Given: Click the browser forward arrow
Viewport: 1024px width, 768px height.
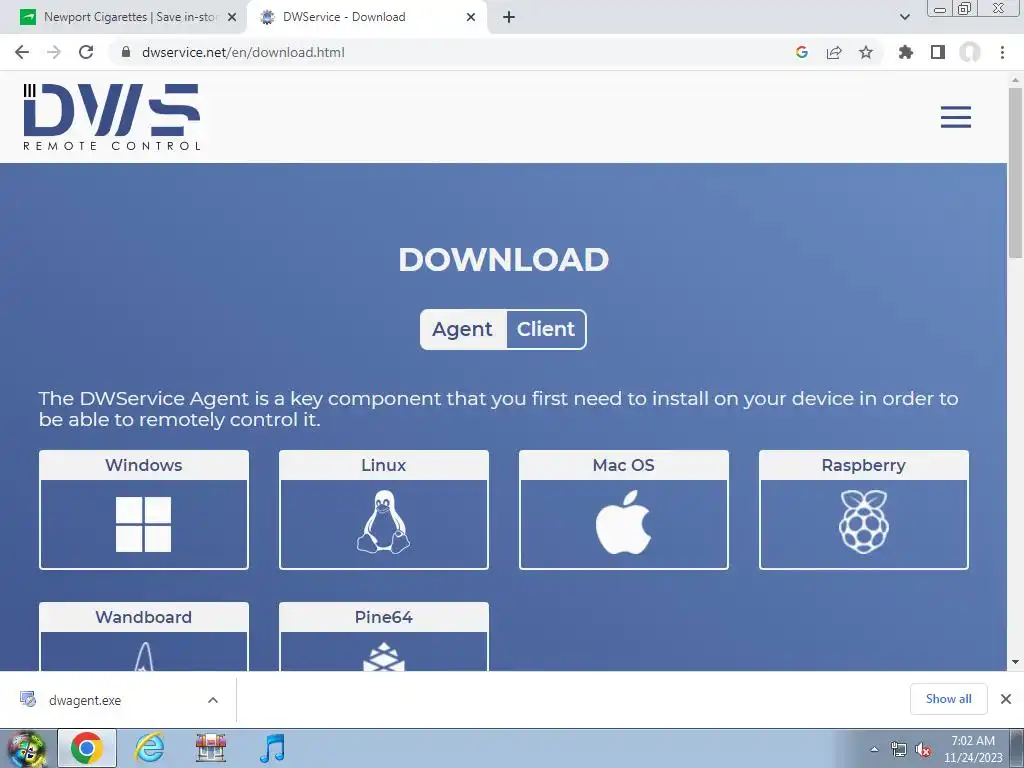Looking at the screenshot, I should point(54,52).
